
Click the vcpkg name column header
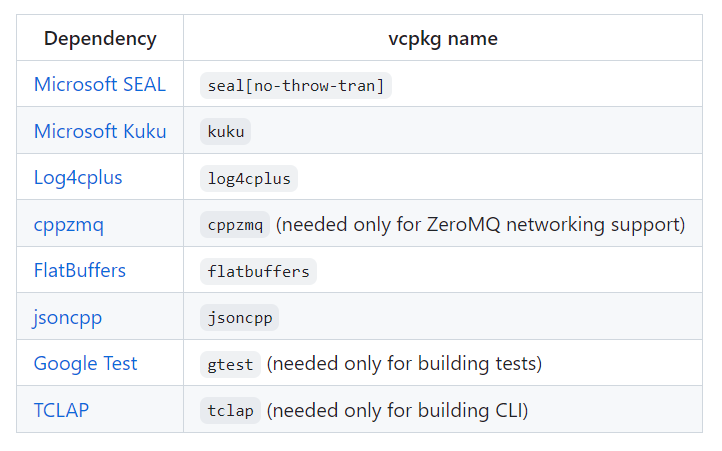pos(442,39)
